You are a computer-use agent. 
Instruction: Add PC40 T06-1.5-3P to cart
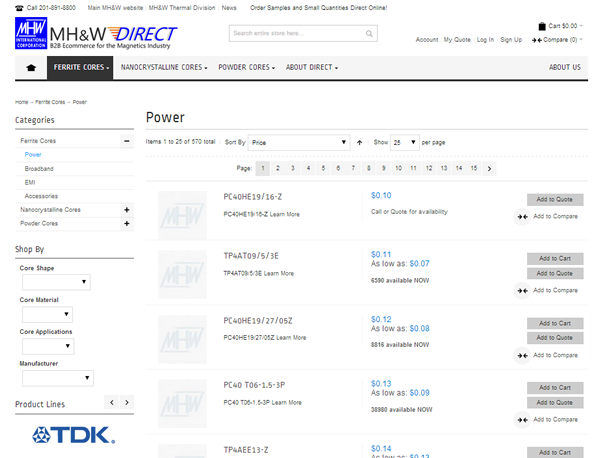pos(555,388)
